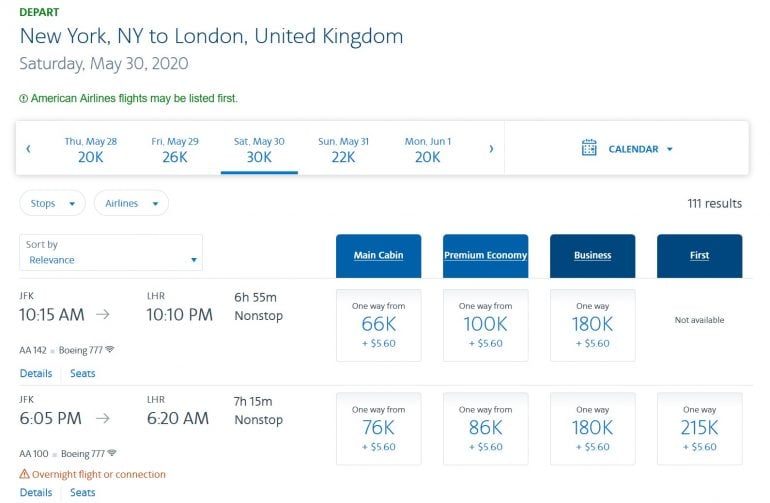View Seats link for flight AA 100
The height and width of the screenshot is (503, 770).
[83, 492]
